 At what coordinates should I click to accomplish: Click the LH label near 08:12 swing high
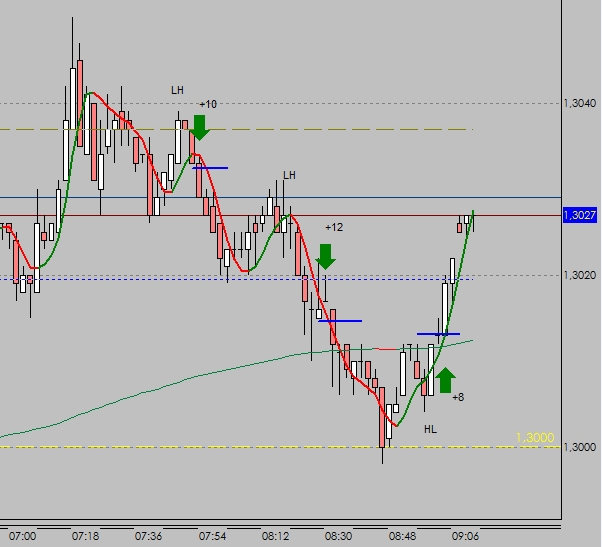point(289,175)
